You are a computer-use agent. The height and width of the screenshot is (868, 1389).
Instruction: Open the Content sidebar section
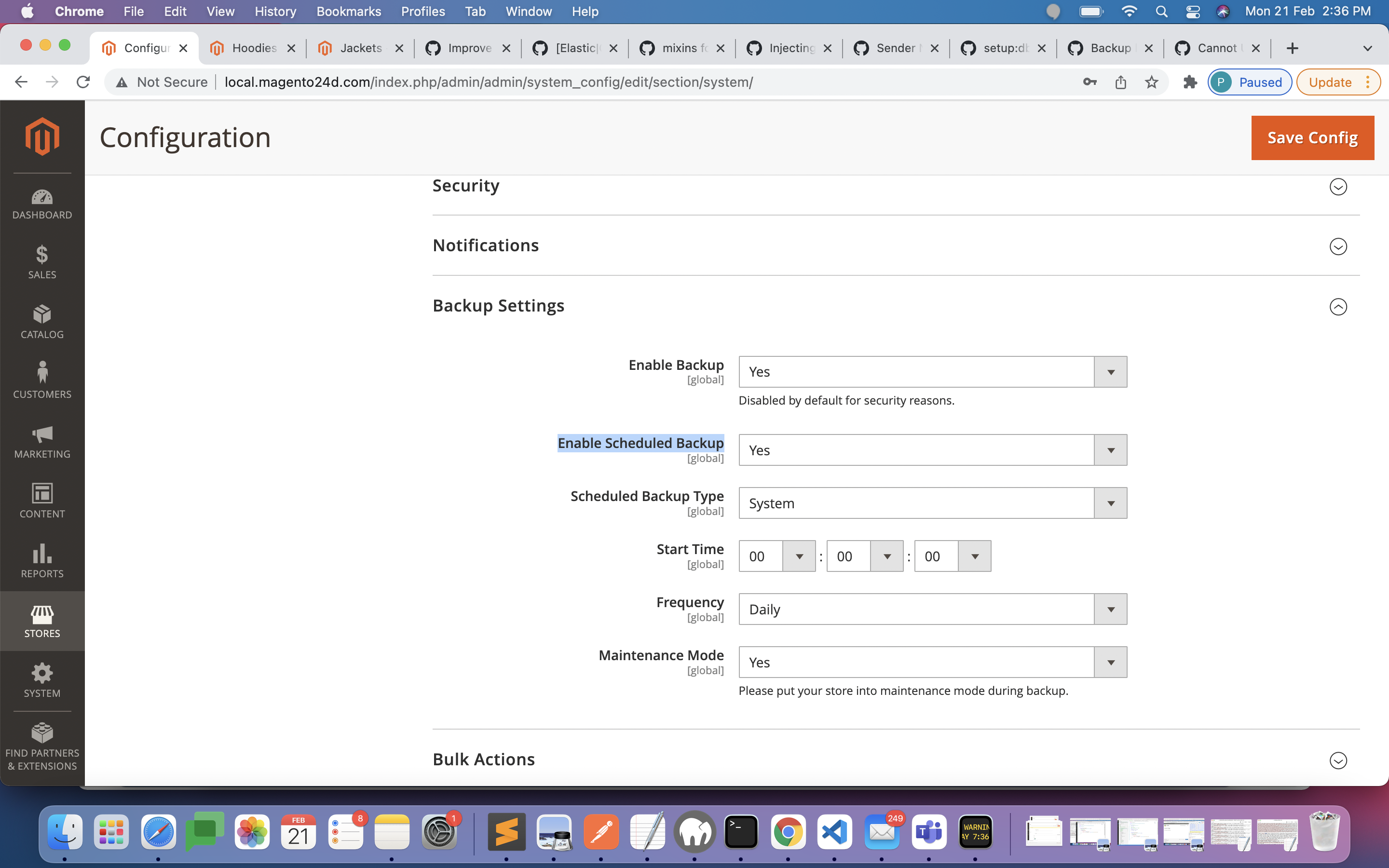click(x=42, y=501)
